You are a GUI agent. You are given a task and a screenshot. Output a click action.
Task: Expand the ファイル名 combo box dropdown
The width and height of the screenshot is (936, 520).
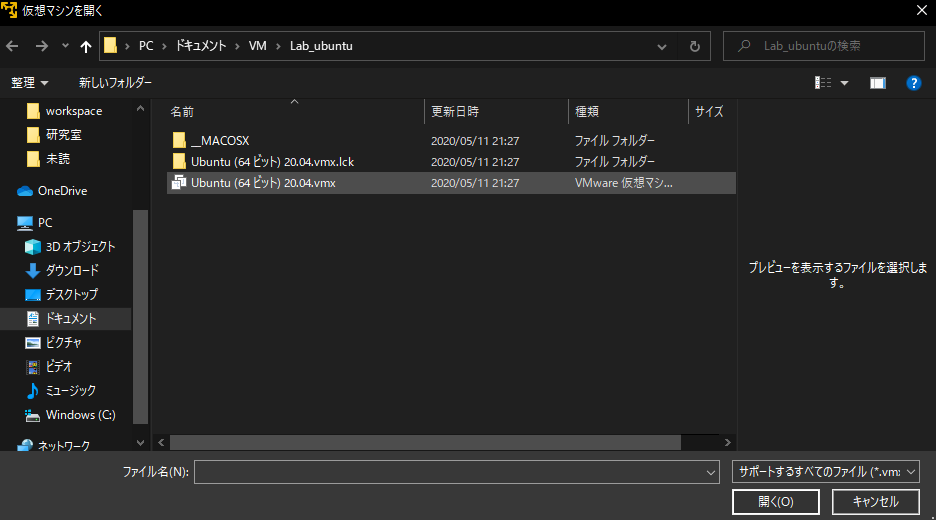[711, 472]
